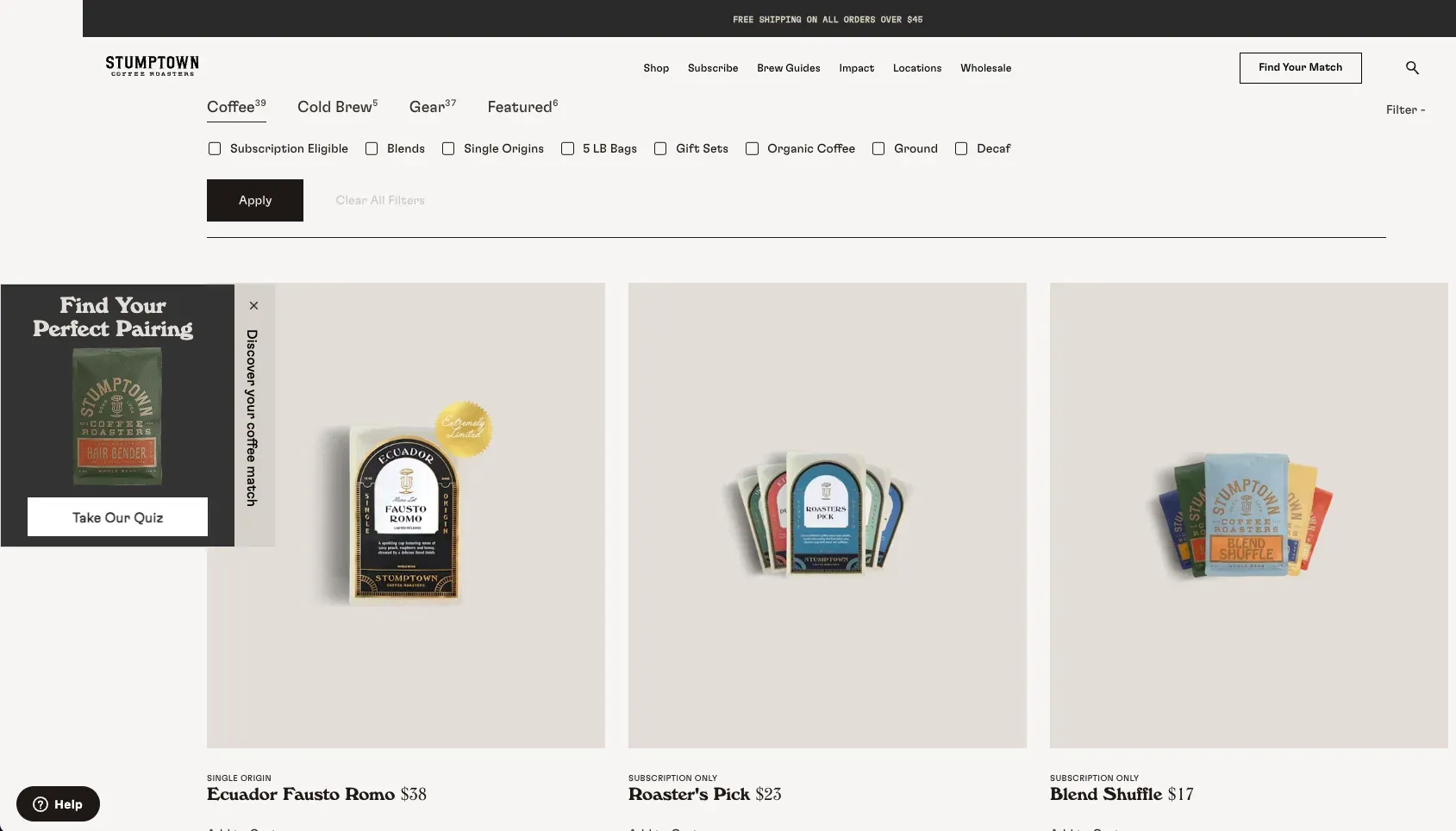Select the 5 LB Bags checkbox
The height and width of the screenshot is (831, 1456).
pos(567,148)
